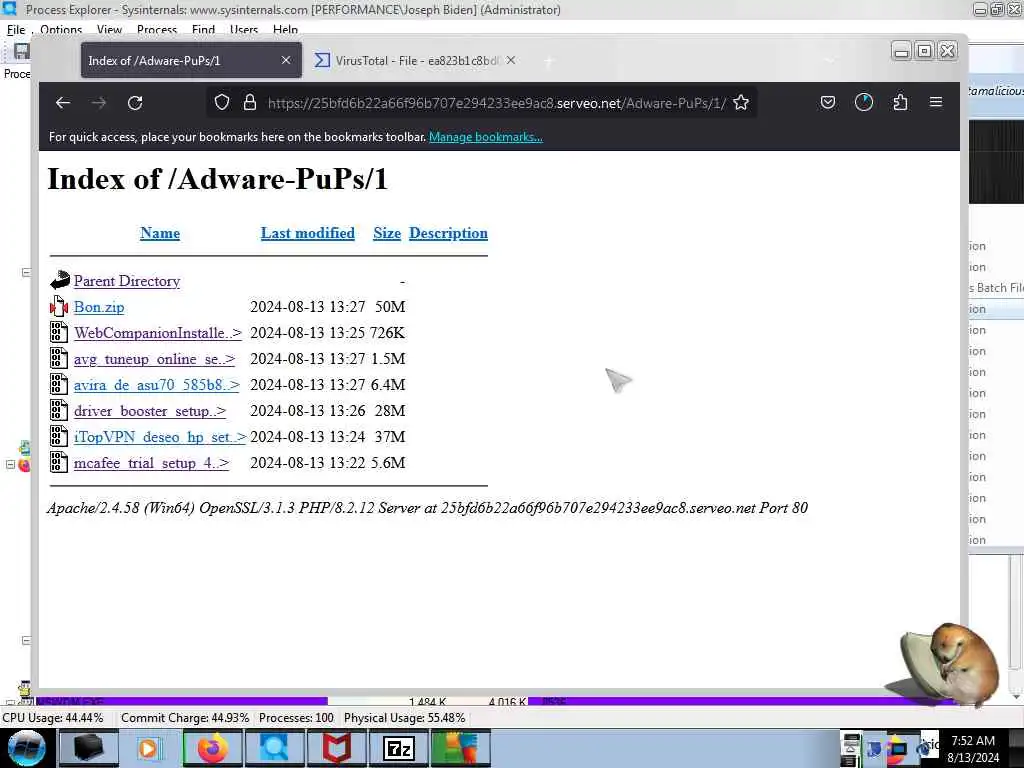Image resolution: width=1024 pixels, height=768 pixels.
Task: Click the CPU Usage 44.44% status entry
Action: [53, 718]
